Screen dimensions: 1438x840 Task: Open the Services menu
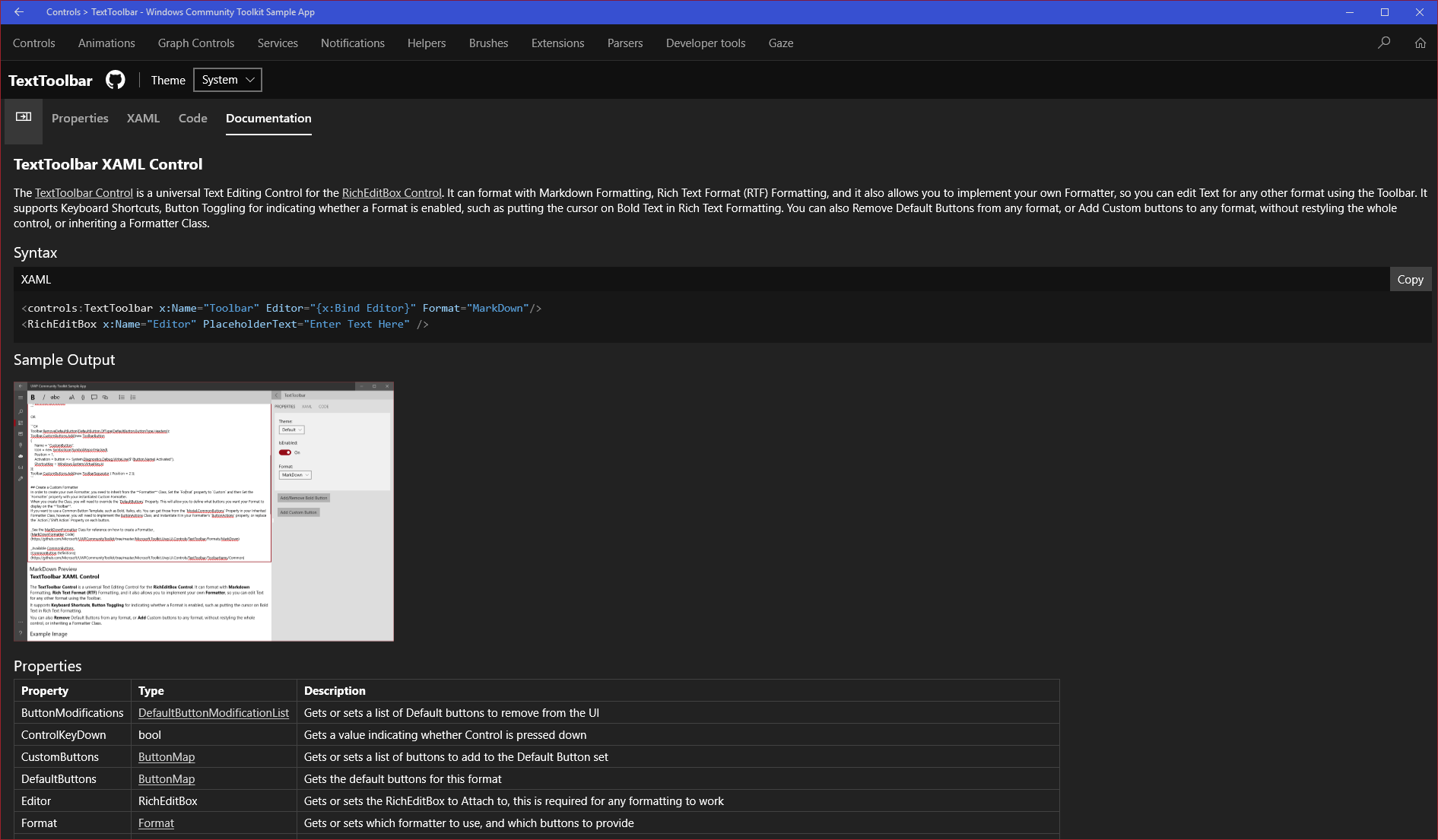[x=278, y=43]
